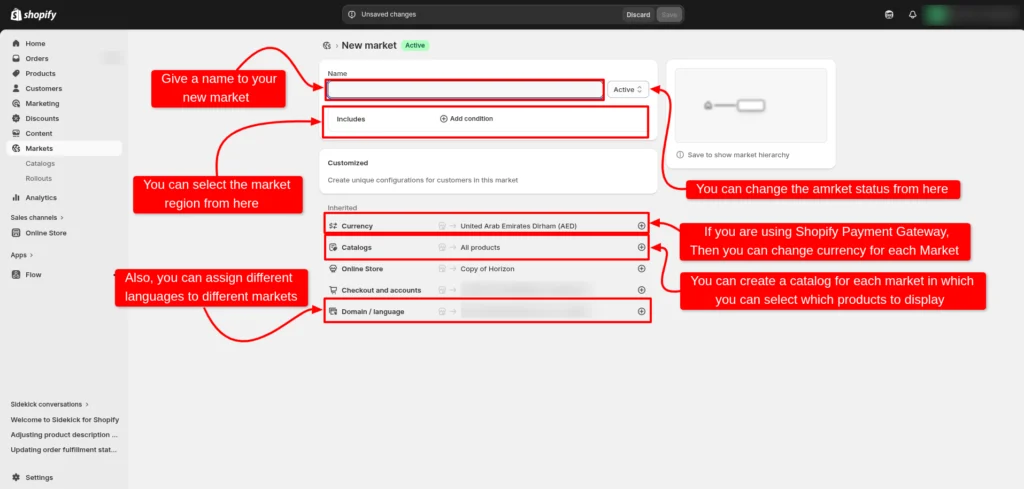Click the plus icon on Online Store row
This screenshot has width=1024, height=489.
pos(641,269)
